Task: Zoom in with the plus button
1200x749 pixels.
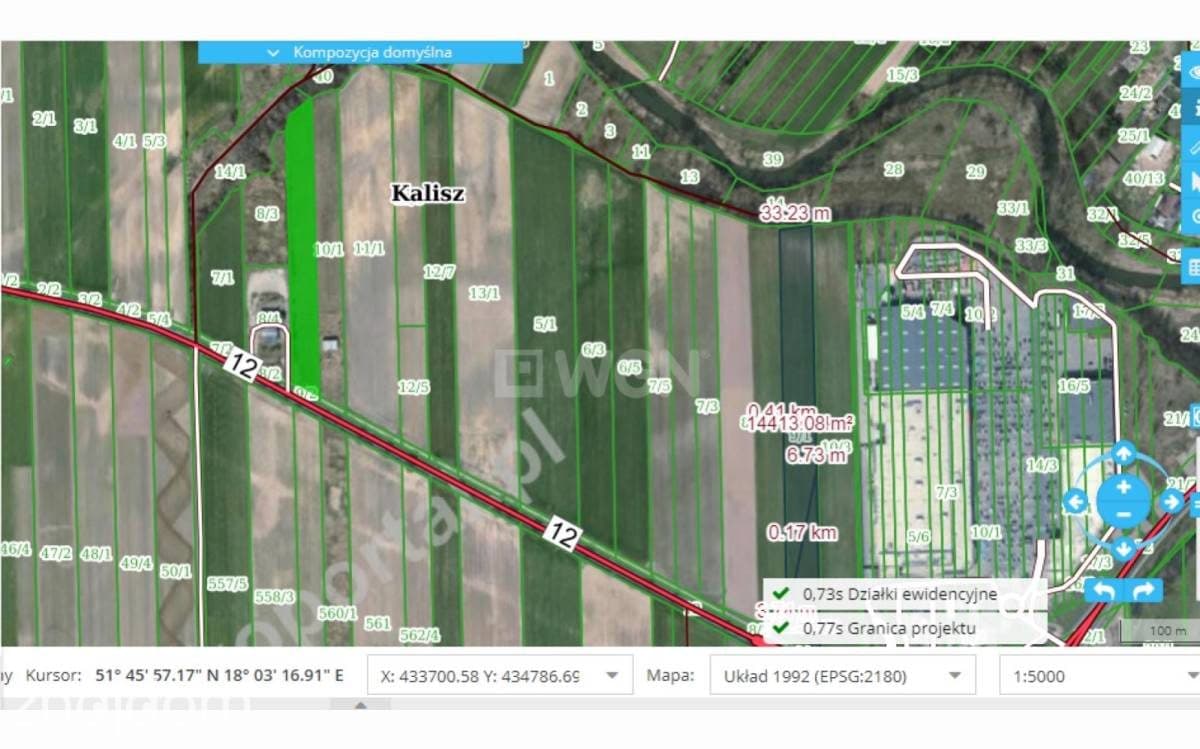Action: click(1123, 488)
